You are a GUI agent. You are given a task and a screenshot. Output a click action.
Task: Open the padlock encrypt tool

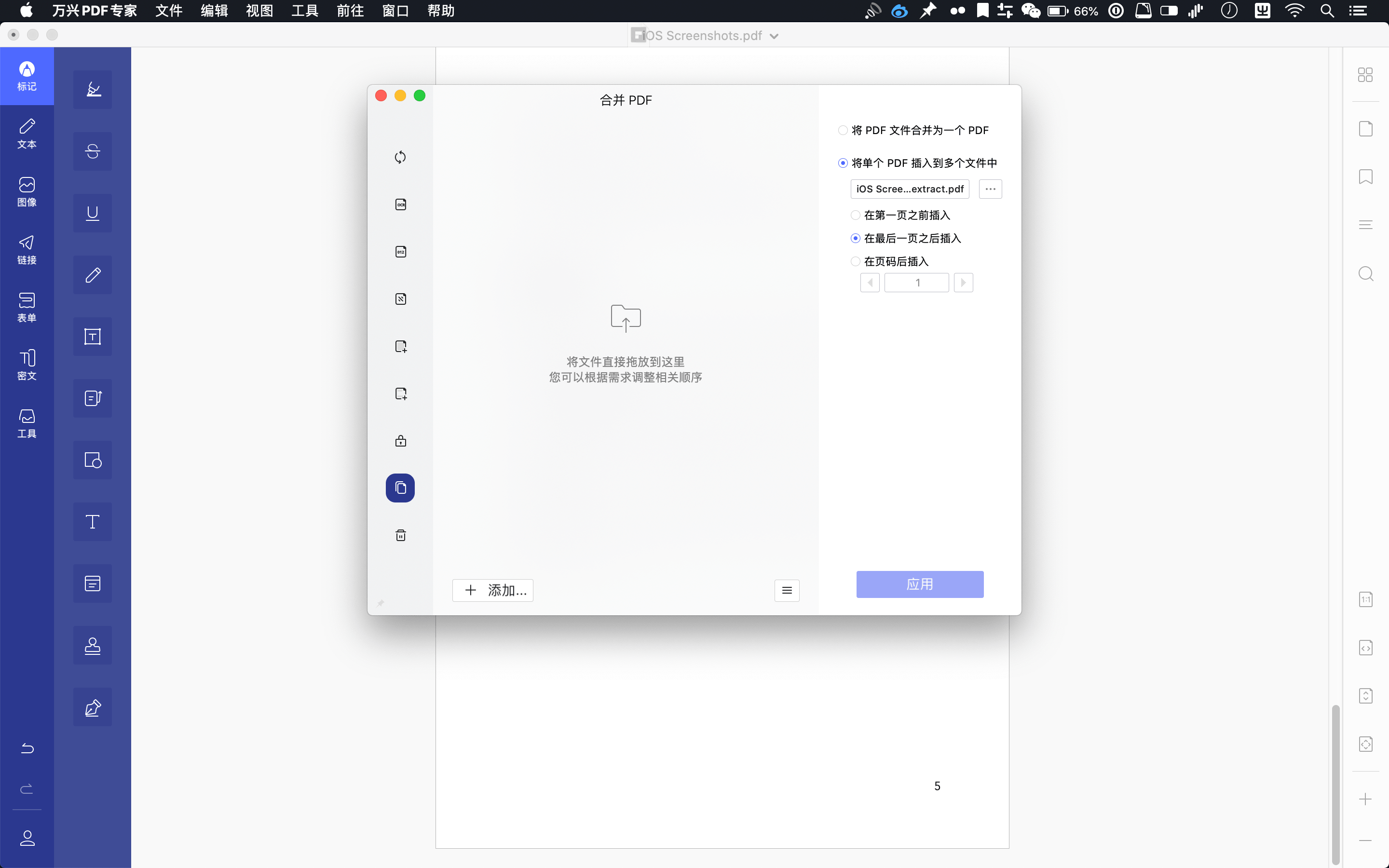[x=401, y=440]
